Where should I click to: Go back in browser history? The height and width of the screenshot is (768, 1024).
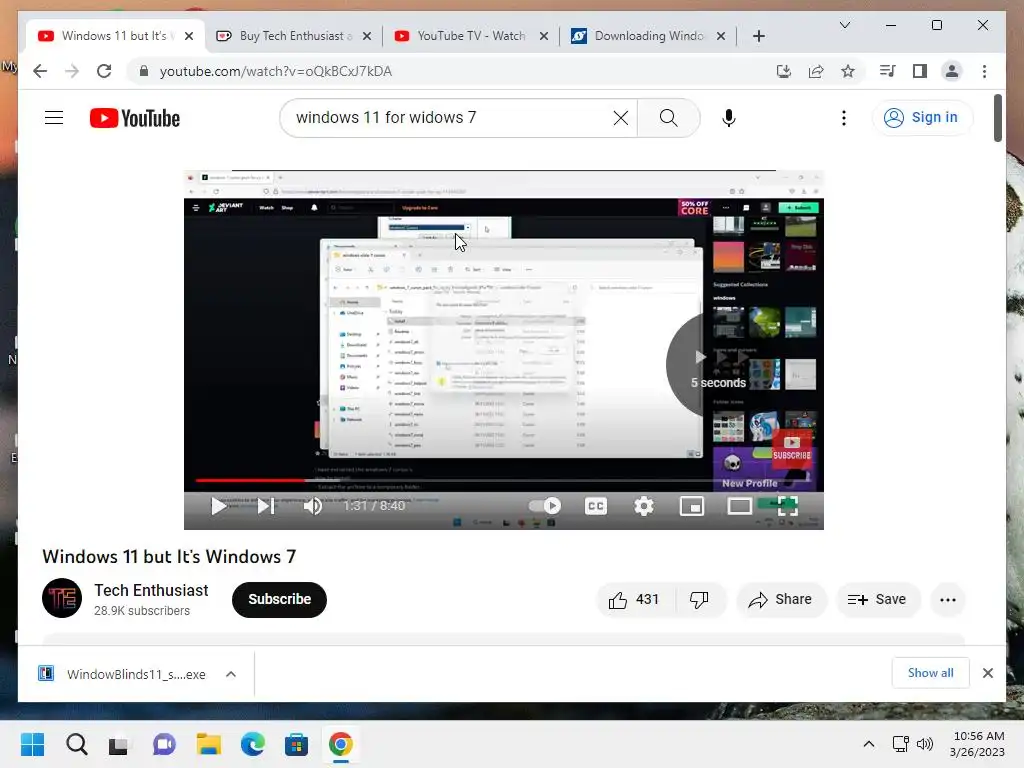click(x=40, y=71)
